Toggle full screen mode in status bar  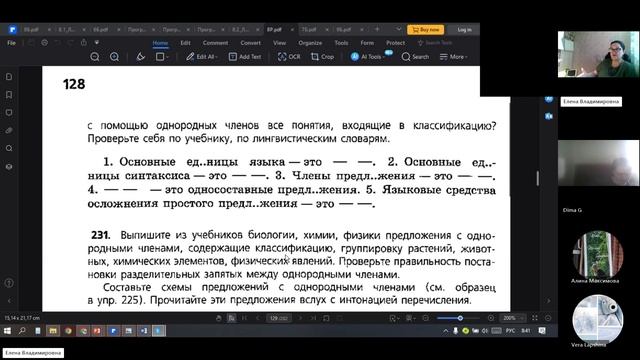535,318
